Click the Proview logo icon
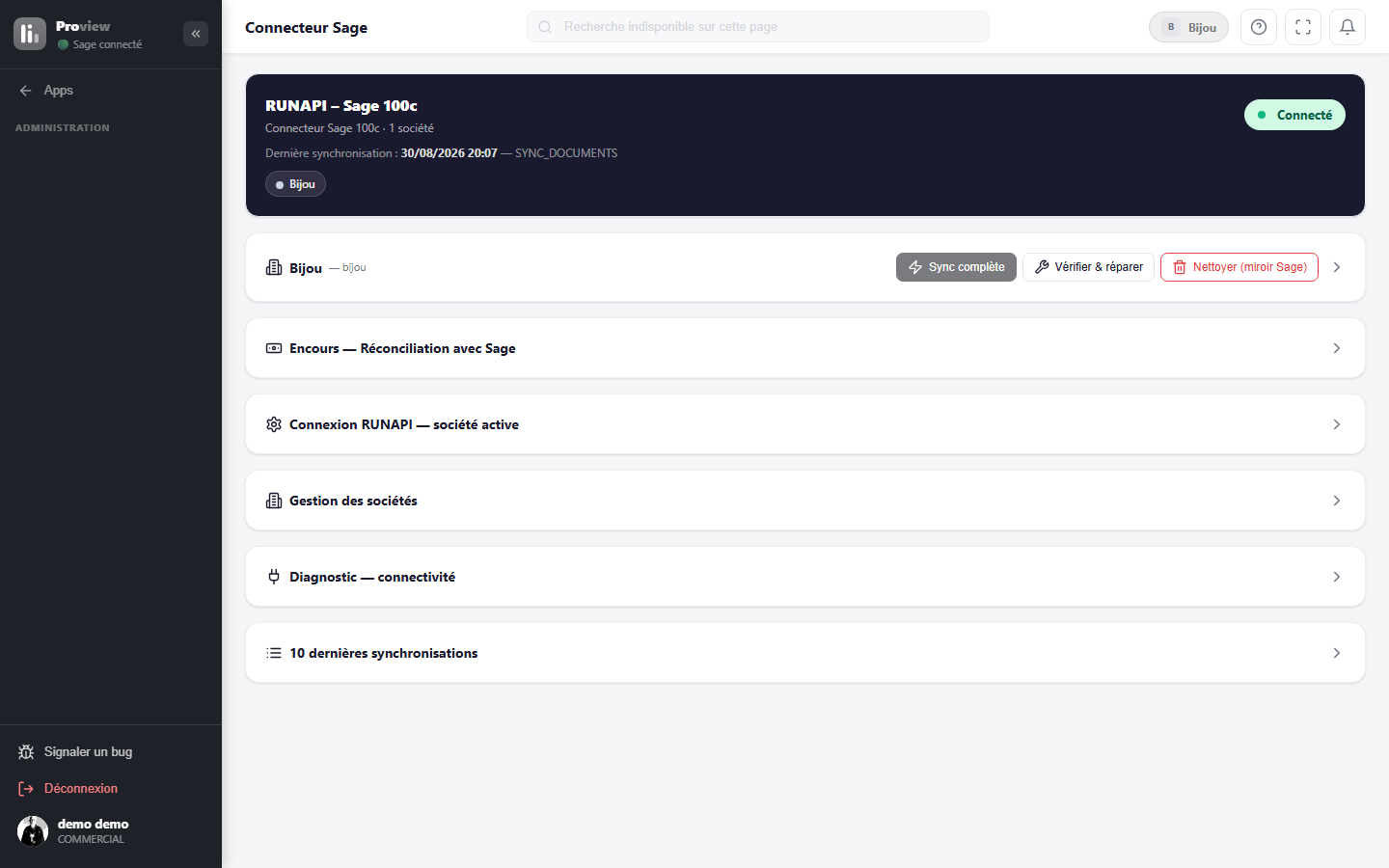The image size is (1389, 868). 30,34
